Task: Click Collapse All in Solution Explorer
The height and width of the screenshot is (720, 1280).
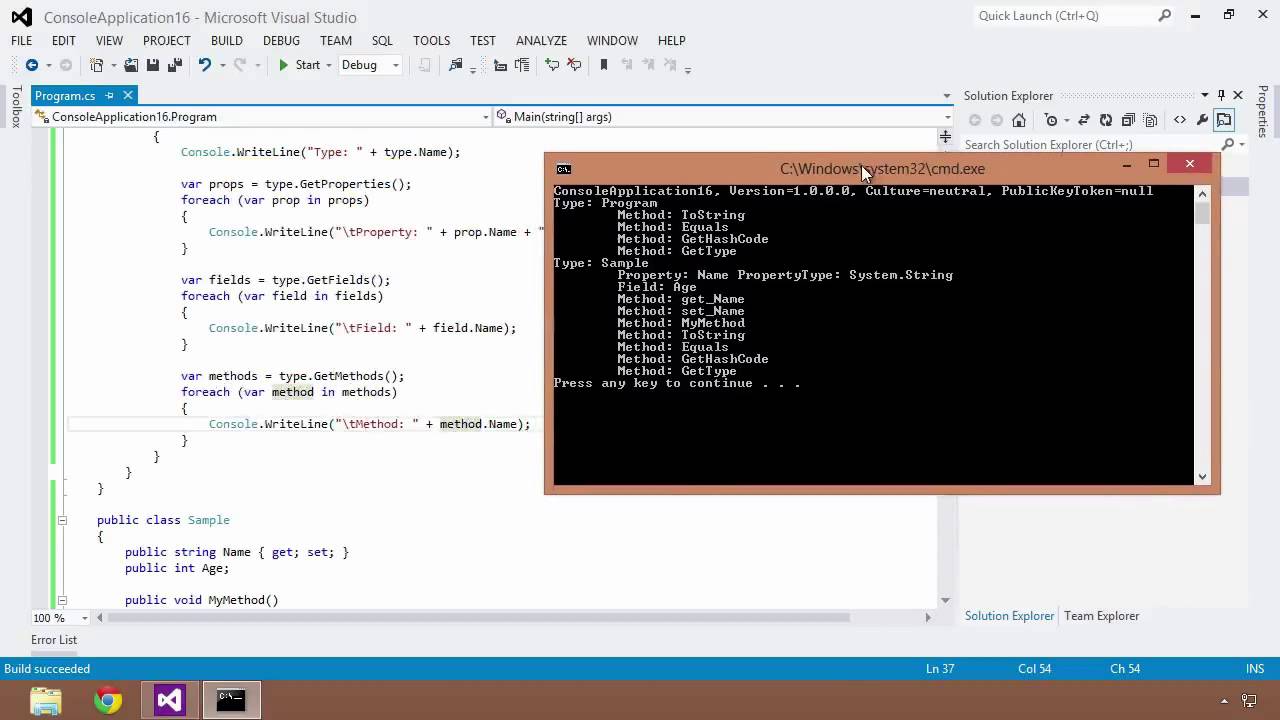Action: tap(1128, 120)
